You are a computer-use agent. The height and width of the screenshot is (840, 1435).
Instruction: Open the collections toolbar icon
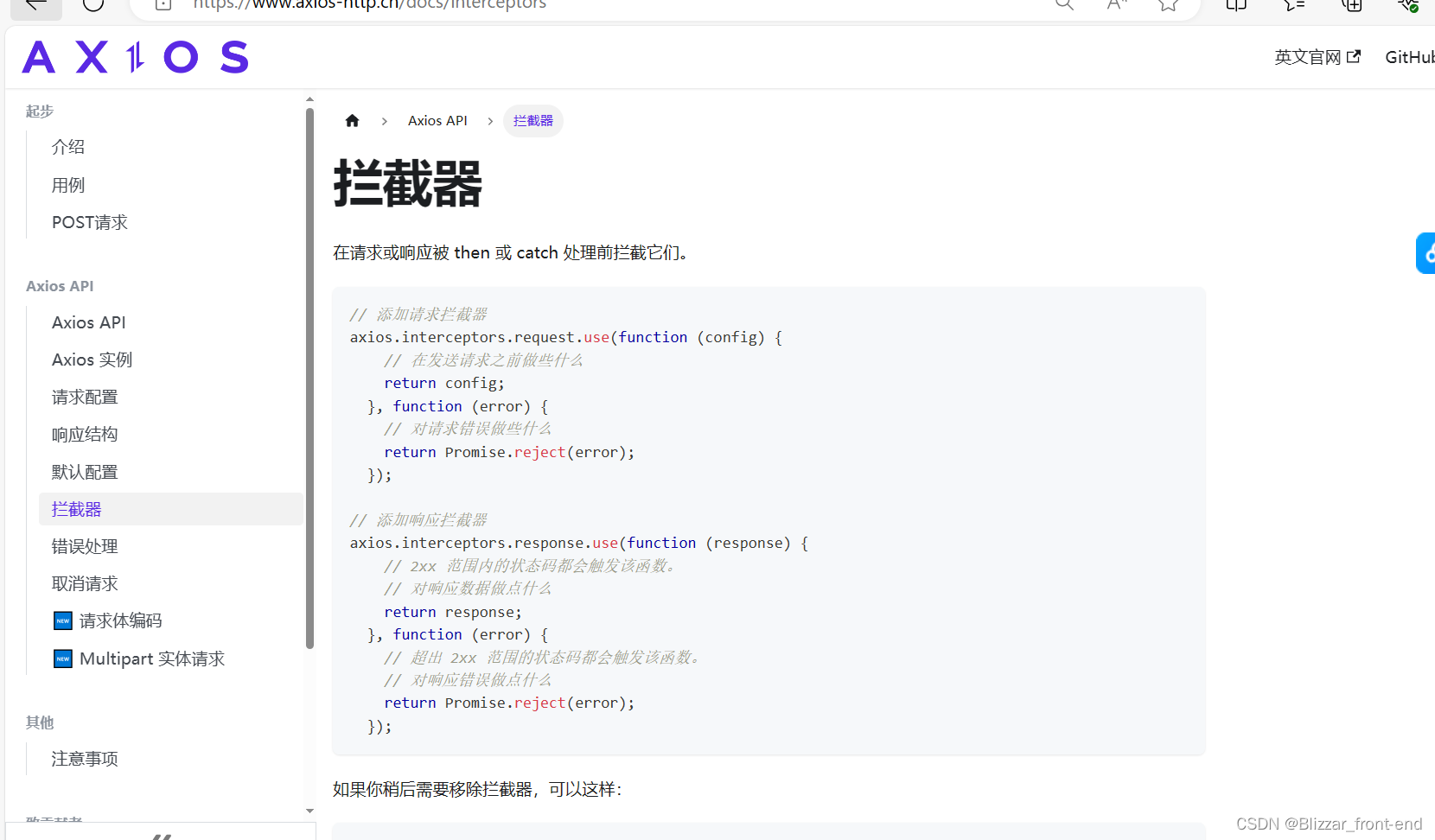(x=1352, y=4)
